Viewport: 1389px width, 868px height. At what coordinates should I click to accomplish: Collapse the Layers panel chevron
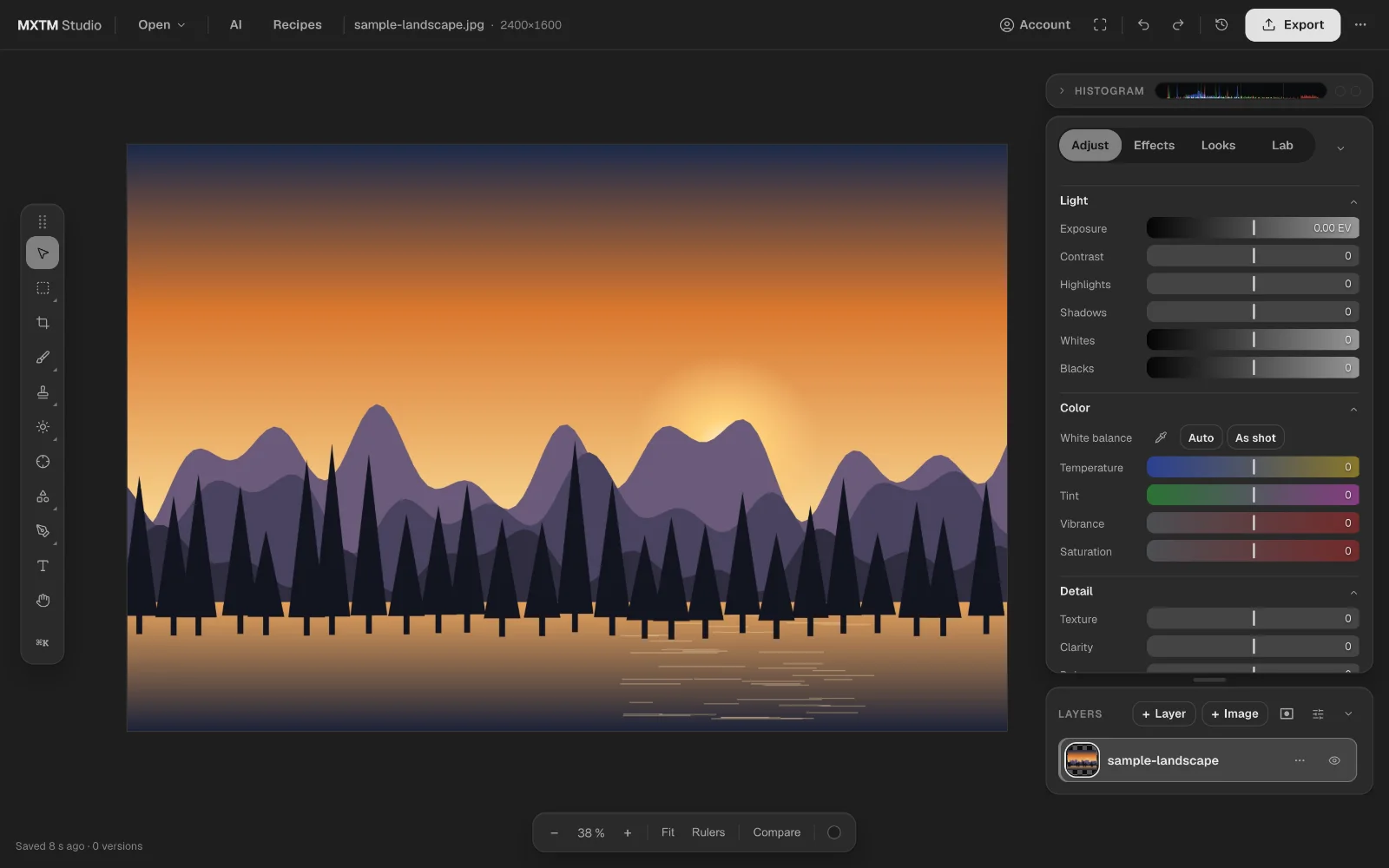click(x=1348, y=713)
